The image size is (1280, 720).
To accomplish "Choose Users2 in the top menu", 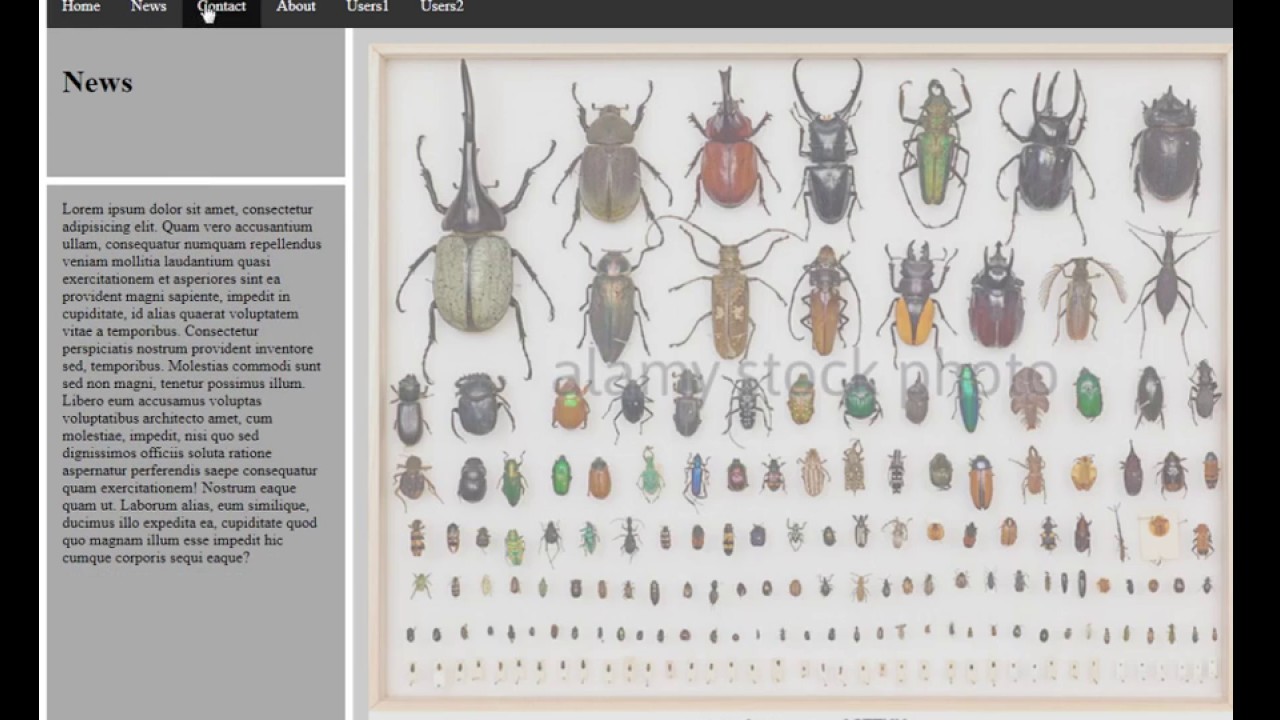I will click(x=442, y=7).
